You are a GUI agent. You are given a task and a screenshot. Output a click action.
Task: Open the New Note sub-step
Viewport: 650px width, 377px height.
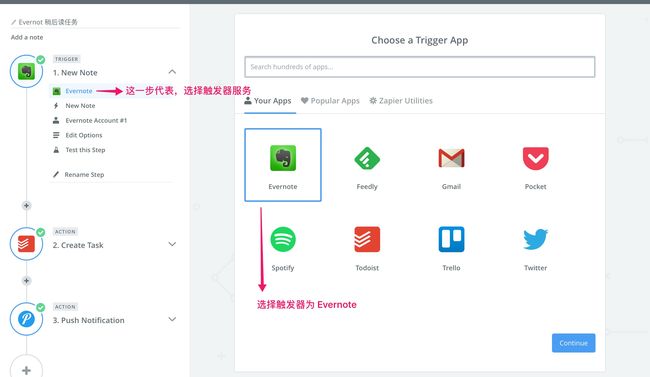point(80,106)
